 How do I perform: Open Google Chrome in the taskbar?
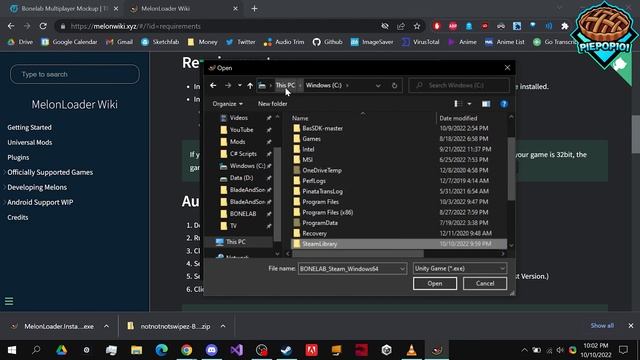click(x=187, y=350)
